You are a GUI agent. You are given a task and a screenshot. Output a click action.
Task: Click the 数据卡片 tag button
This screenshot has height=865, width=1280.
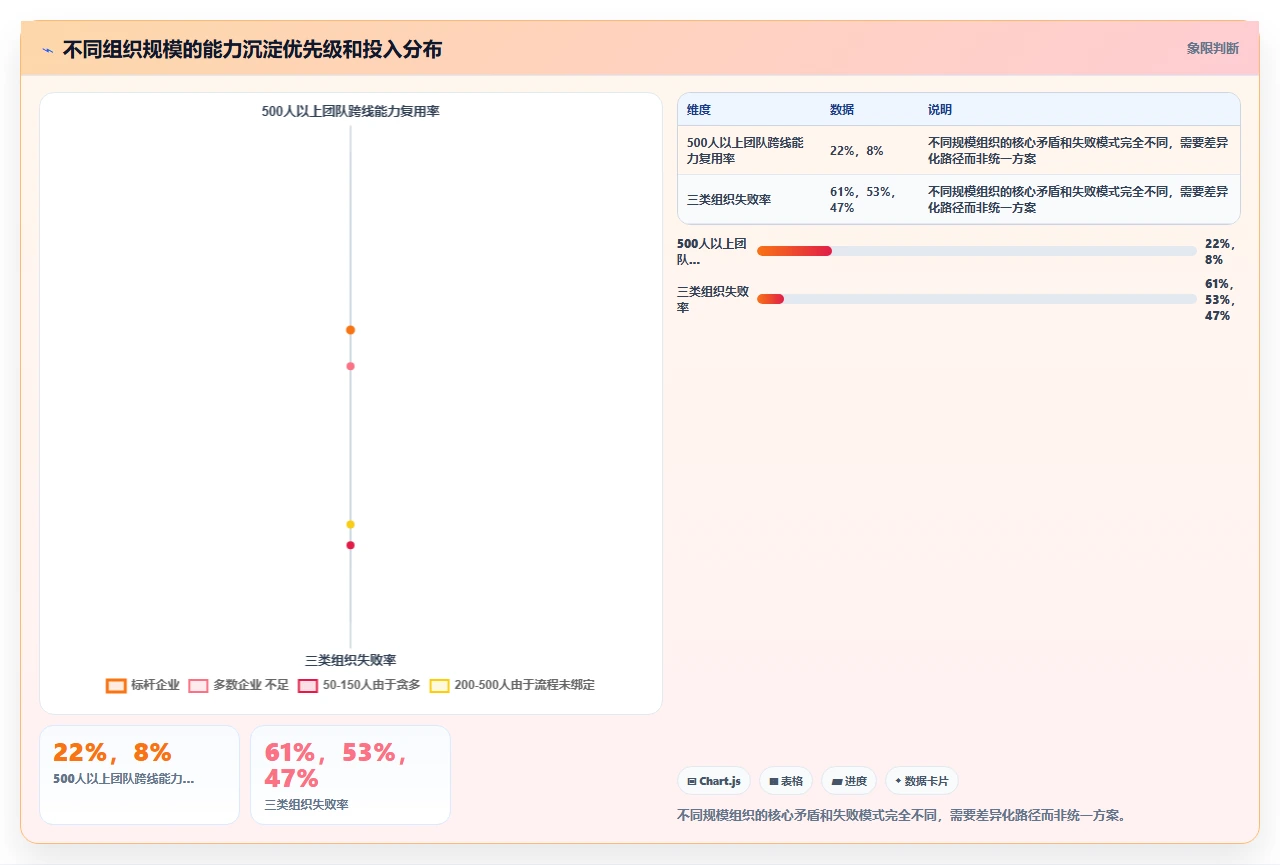click(922, 781)
